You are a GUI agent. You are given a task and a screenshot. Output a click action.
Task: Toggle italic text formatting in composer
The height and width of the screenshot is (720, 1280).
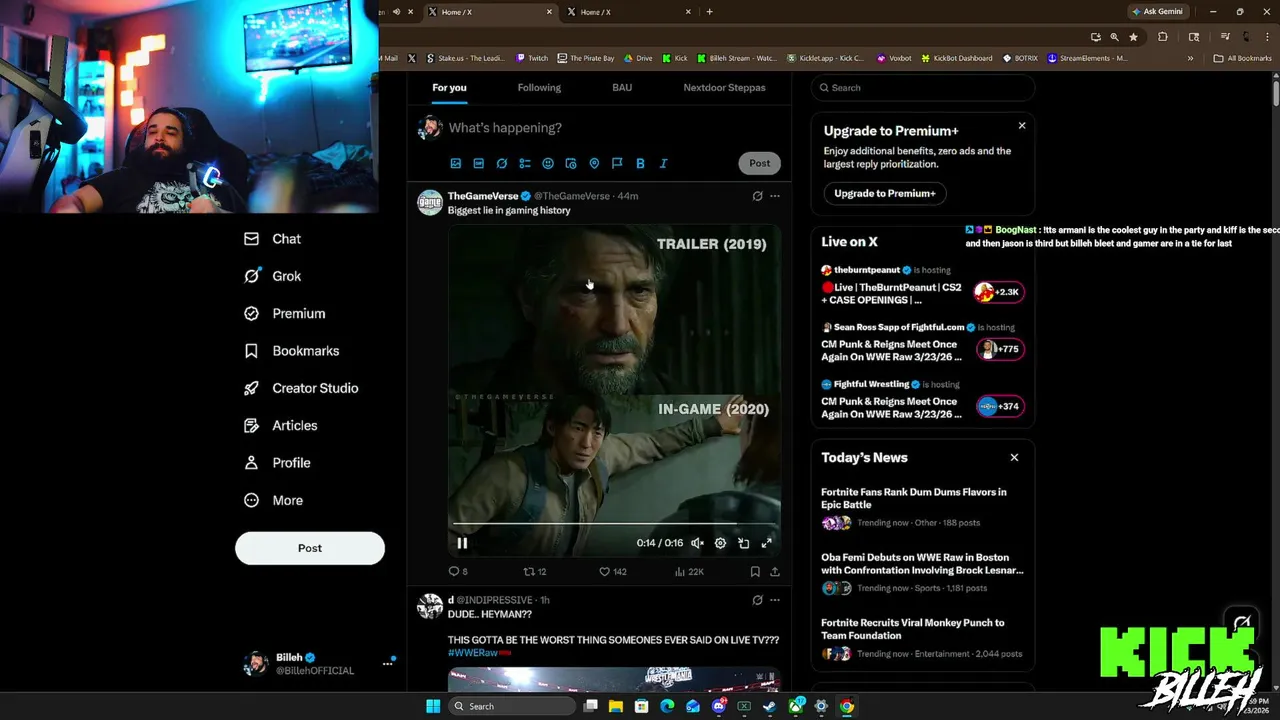663,163
